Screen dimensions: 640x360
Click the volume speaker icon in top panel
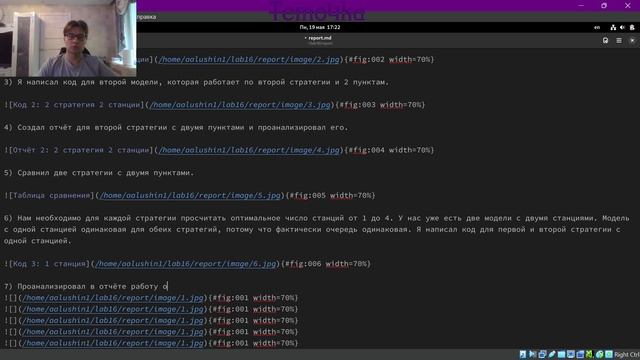[622, 27]
